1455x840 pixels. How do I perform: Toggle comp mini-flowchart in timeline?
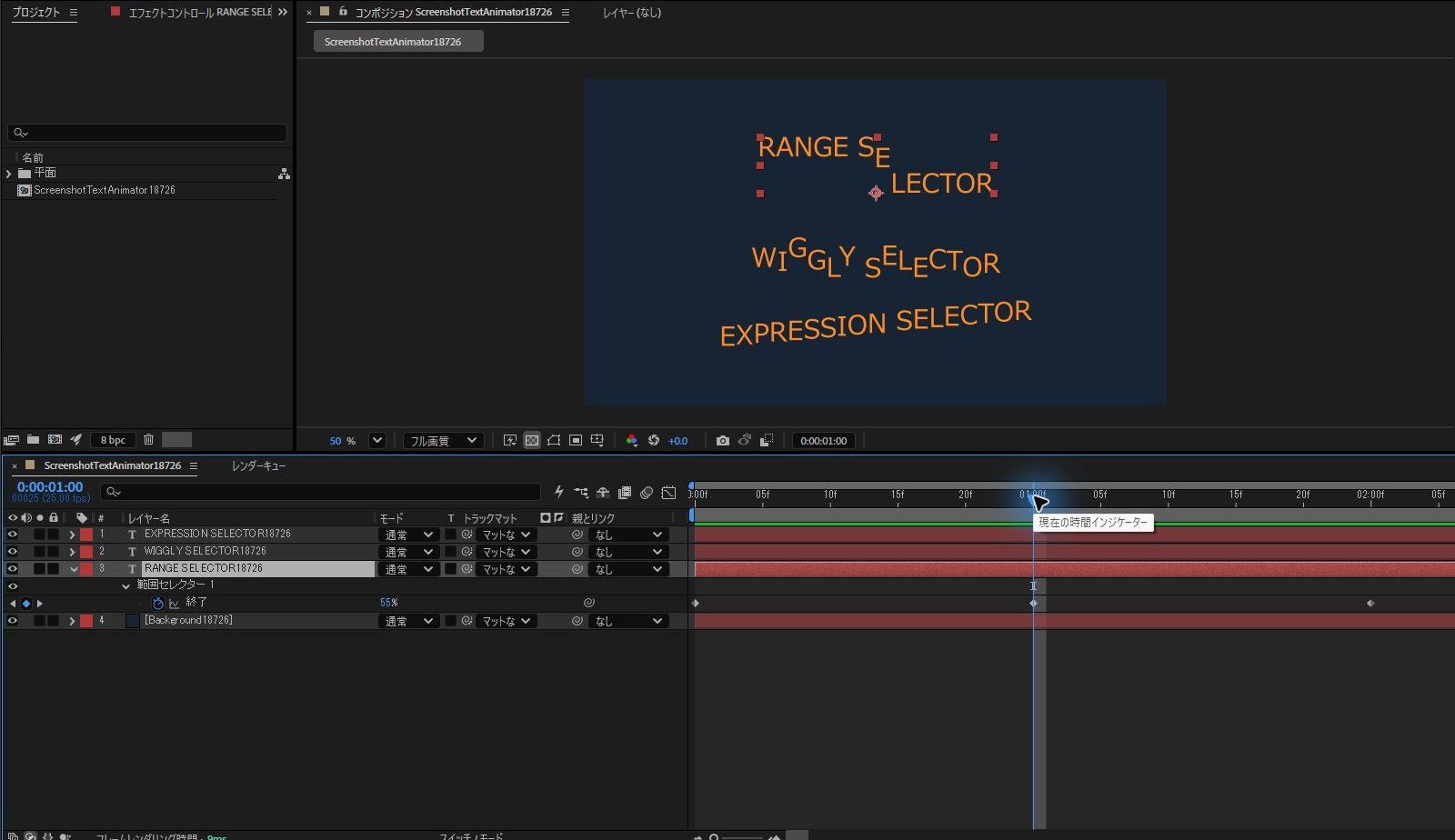(581, 492)
